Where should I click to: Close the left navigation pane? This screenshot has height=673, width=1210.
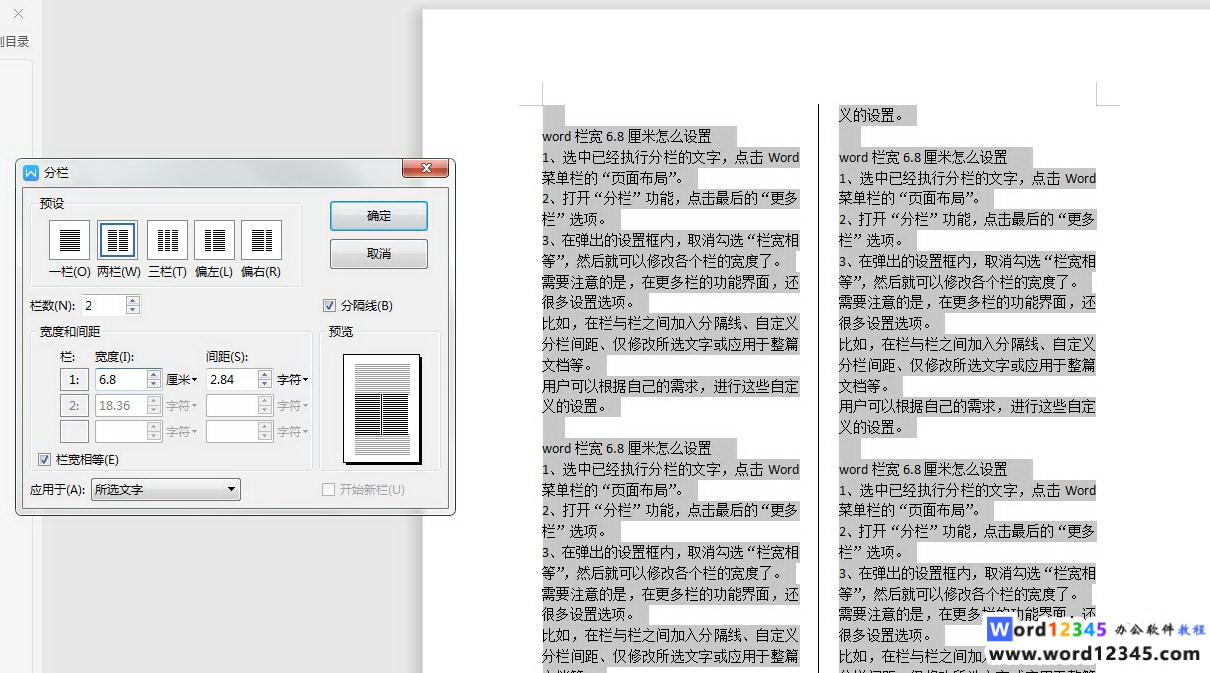tap(17, 14)
